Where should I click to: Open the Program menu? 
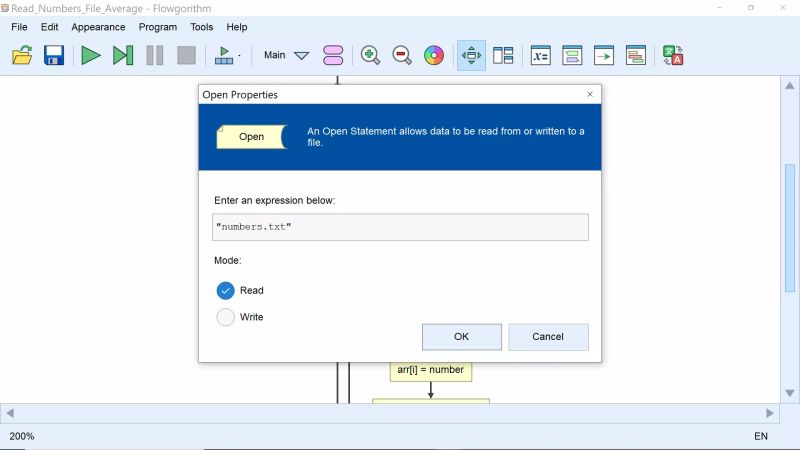(x=158, y=27)
